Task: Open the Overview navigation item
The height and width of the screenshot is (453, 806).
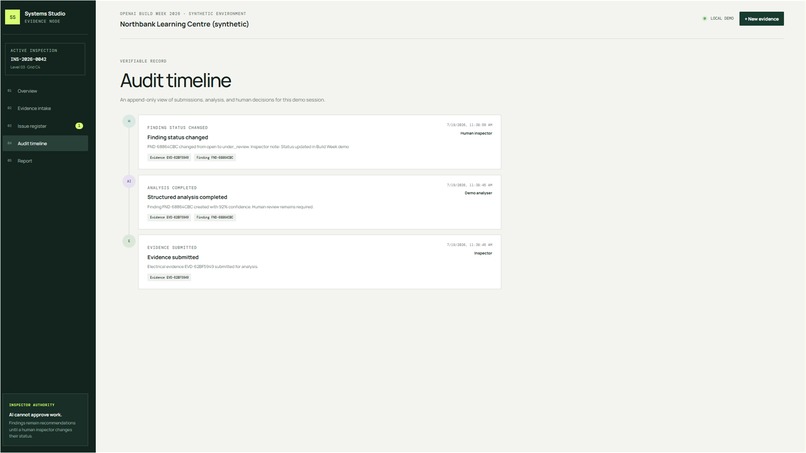Action: click(45, 91)
